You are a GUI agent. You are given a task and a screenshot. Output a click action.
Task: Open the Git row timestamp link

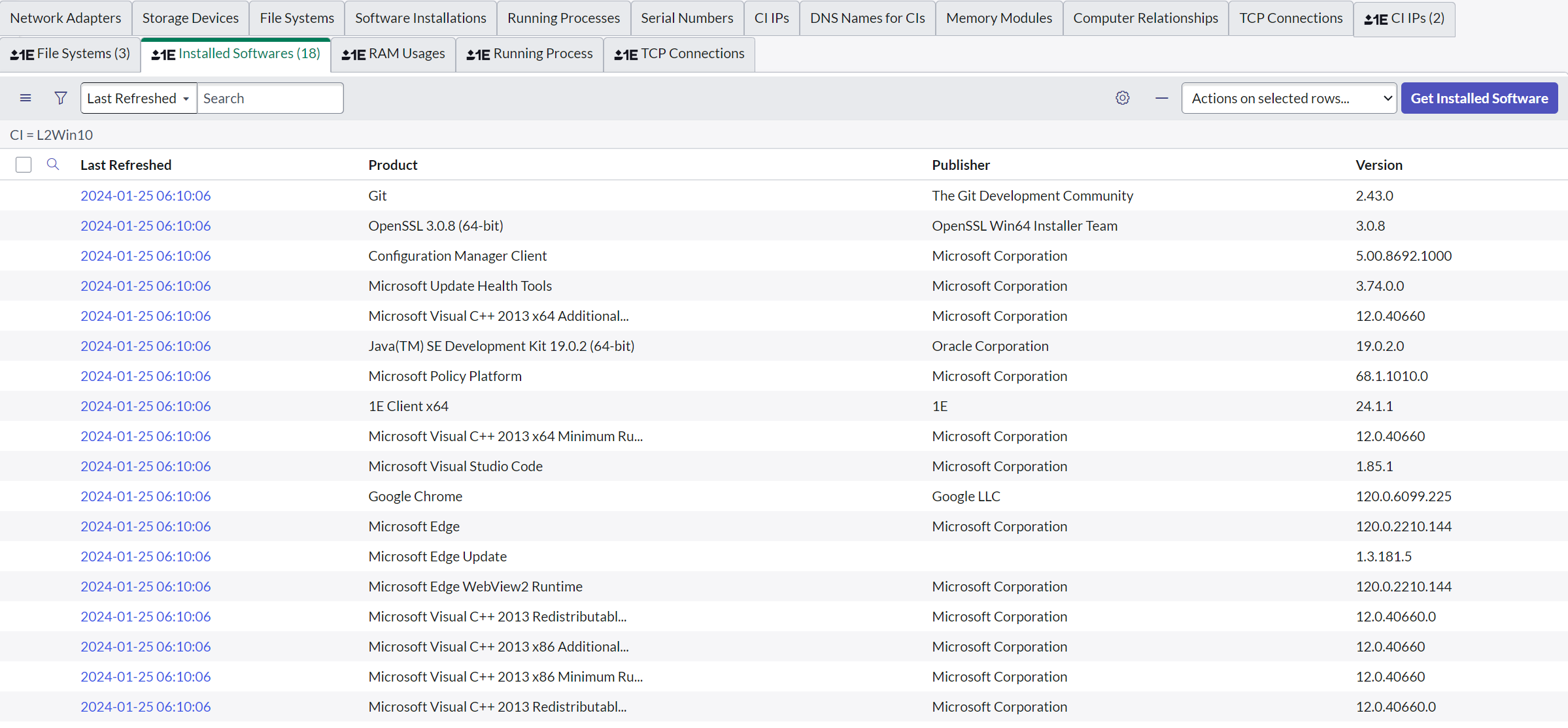click(145, 195)
